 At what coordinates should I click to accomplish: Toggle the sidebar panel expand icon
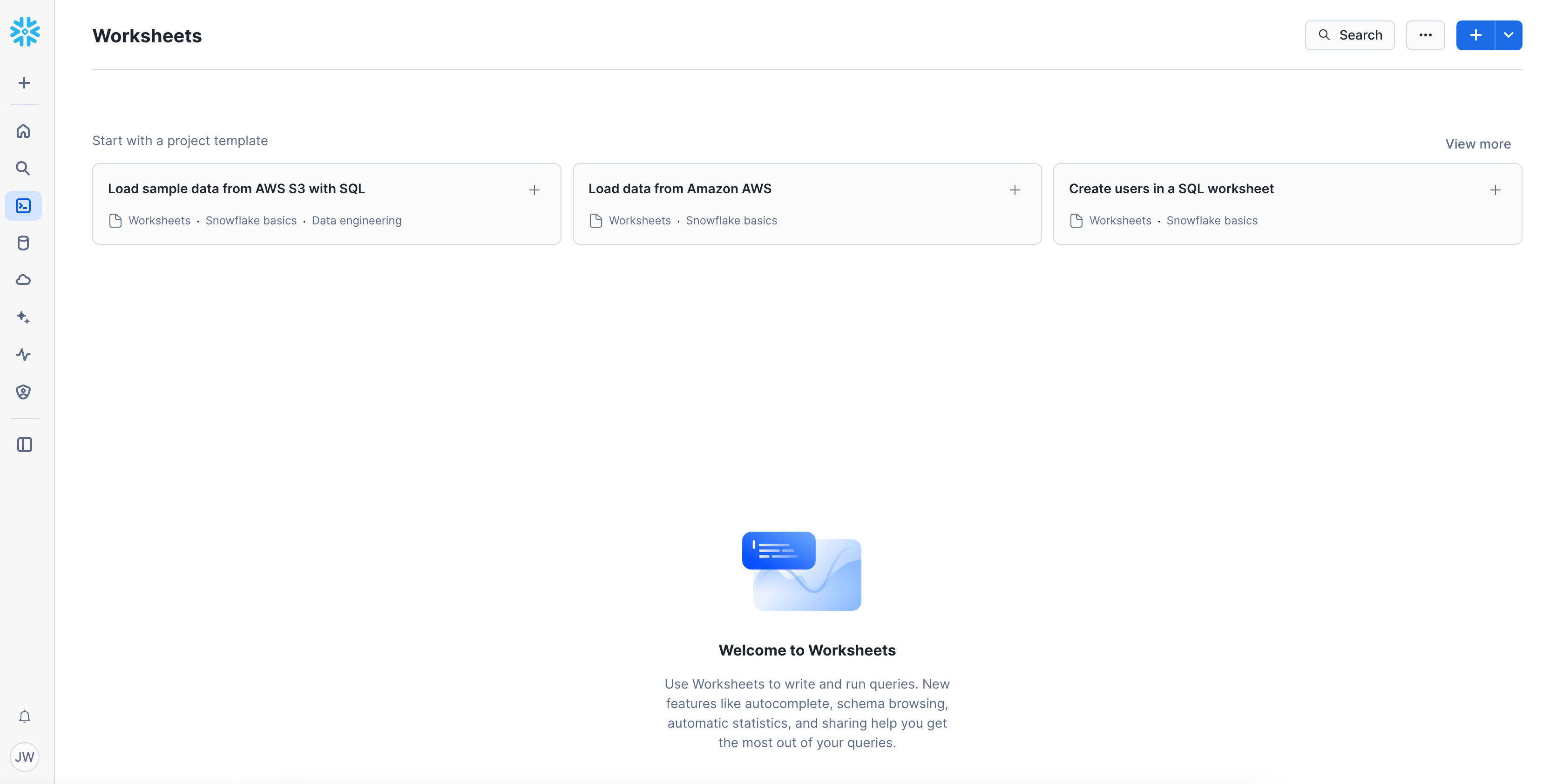(25, 445)
